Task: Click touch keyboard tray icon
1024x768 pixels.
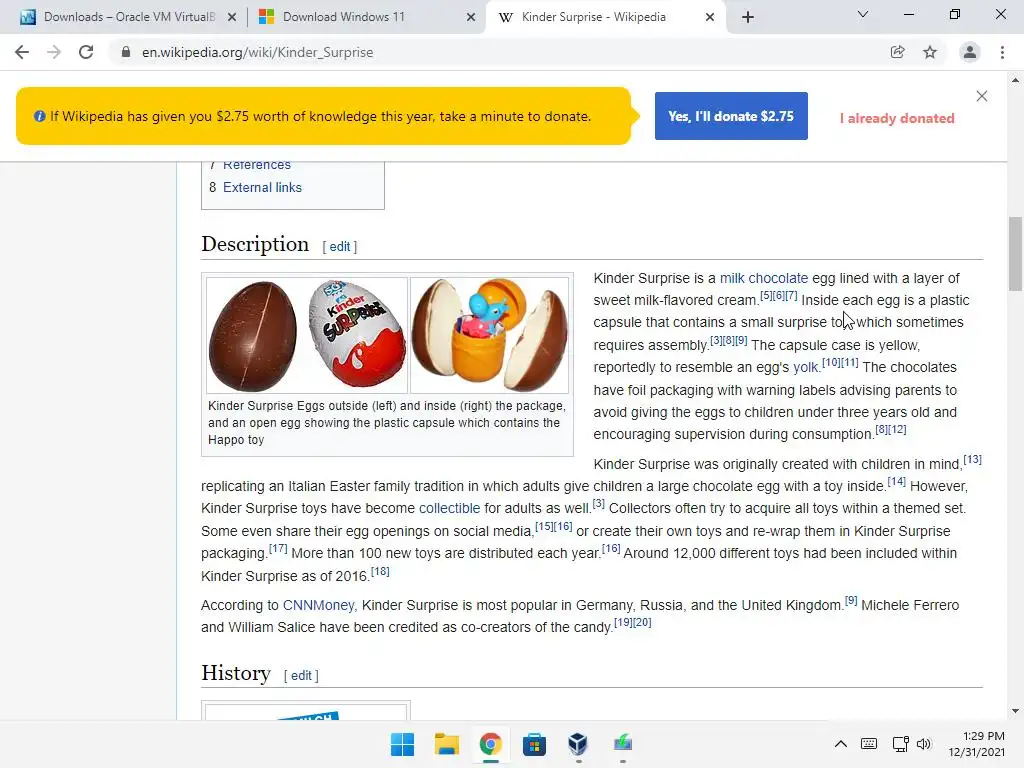Action: pyautogui.click(x=869, y=744)
